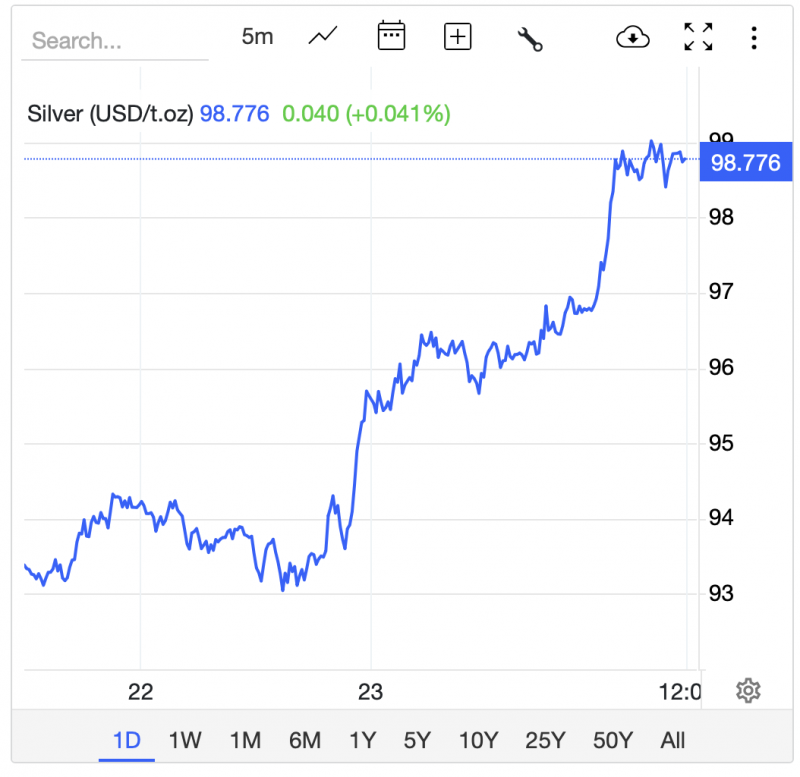
Task: Open the calendar date range picker
Action: 391,37
